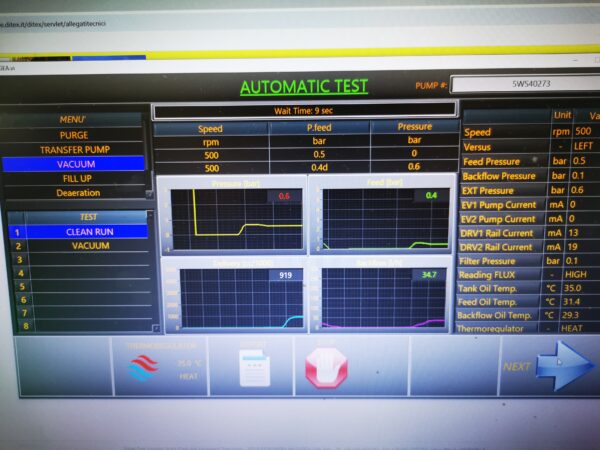The image size is (600, 450).
Task: Select FILL UP menu option
Action: click(74, 178)
